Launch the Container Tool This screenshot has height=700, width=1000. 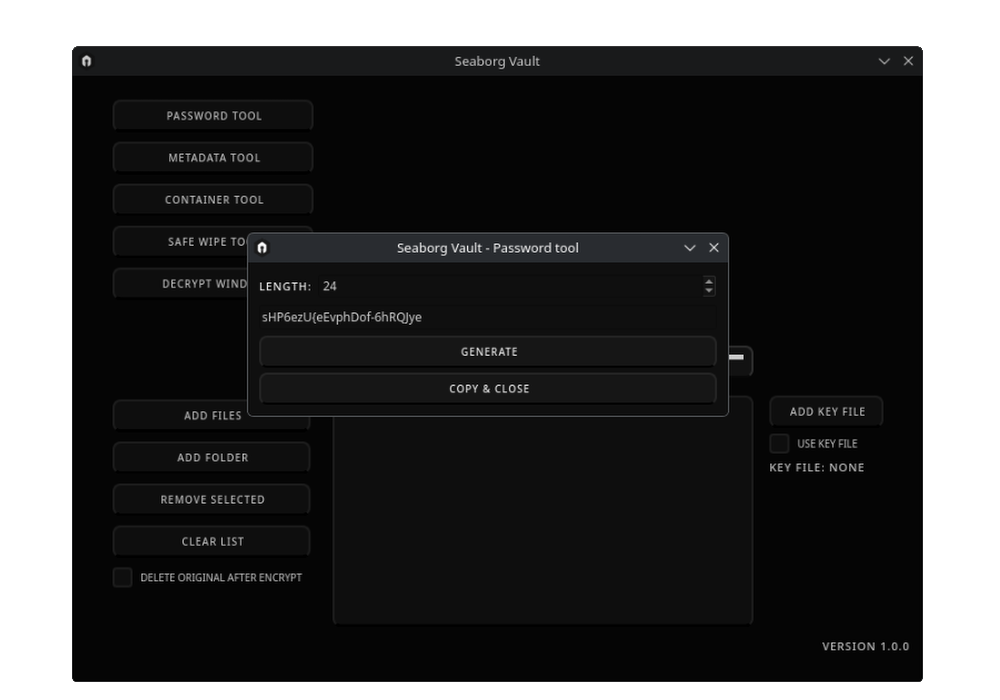[213, 200]
